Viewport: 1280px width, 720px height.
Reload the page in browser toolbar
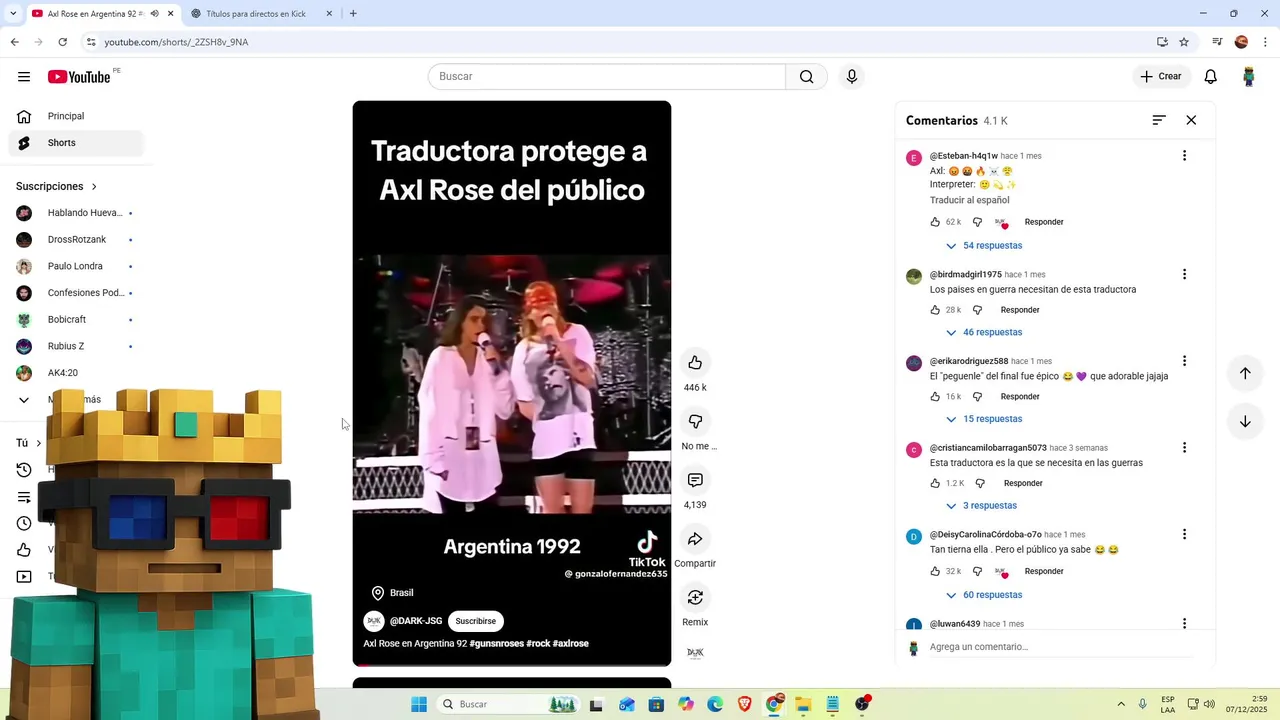coord(62,42)
